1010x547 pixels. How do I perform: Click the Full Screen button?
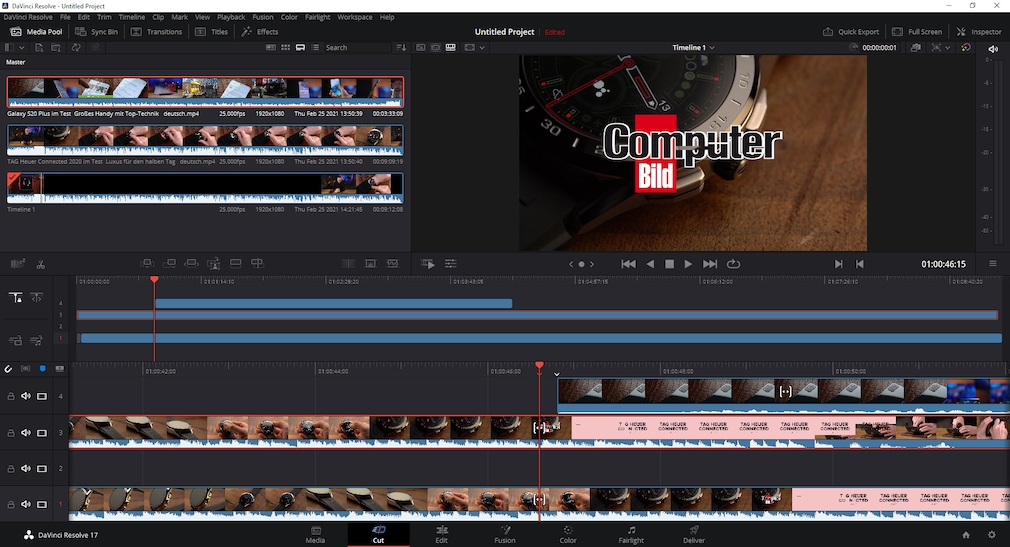pyautogui.click(x=918, y=32)
